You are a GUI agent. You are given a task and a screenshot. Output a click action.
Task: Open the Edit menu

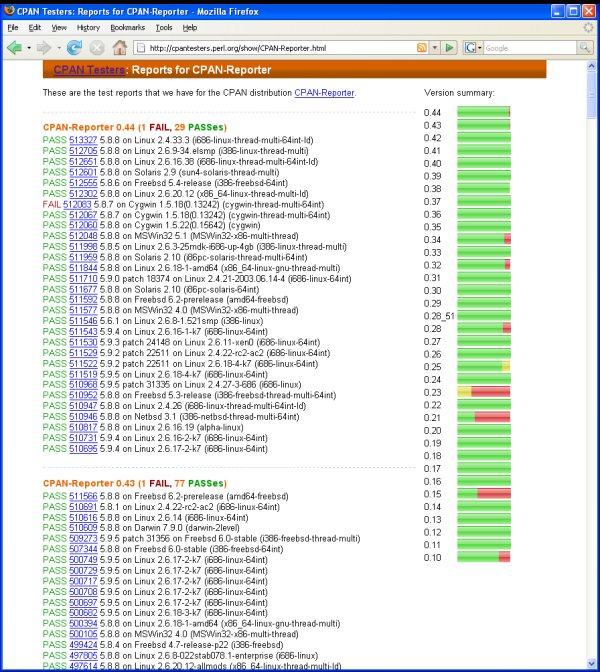point(35,28)
